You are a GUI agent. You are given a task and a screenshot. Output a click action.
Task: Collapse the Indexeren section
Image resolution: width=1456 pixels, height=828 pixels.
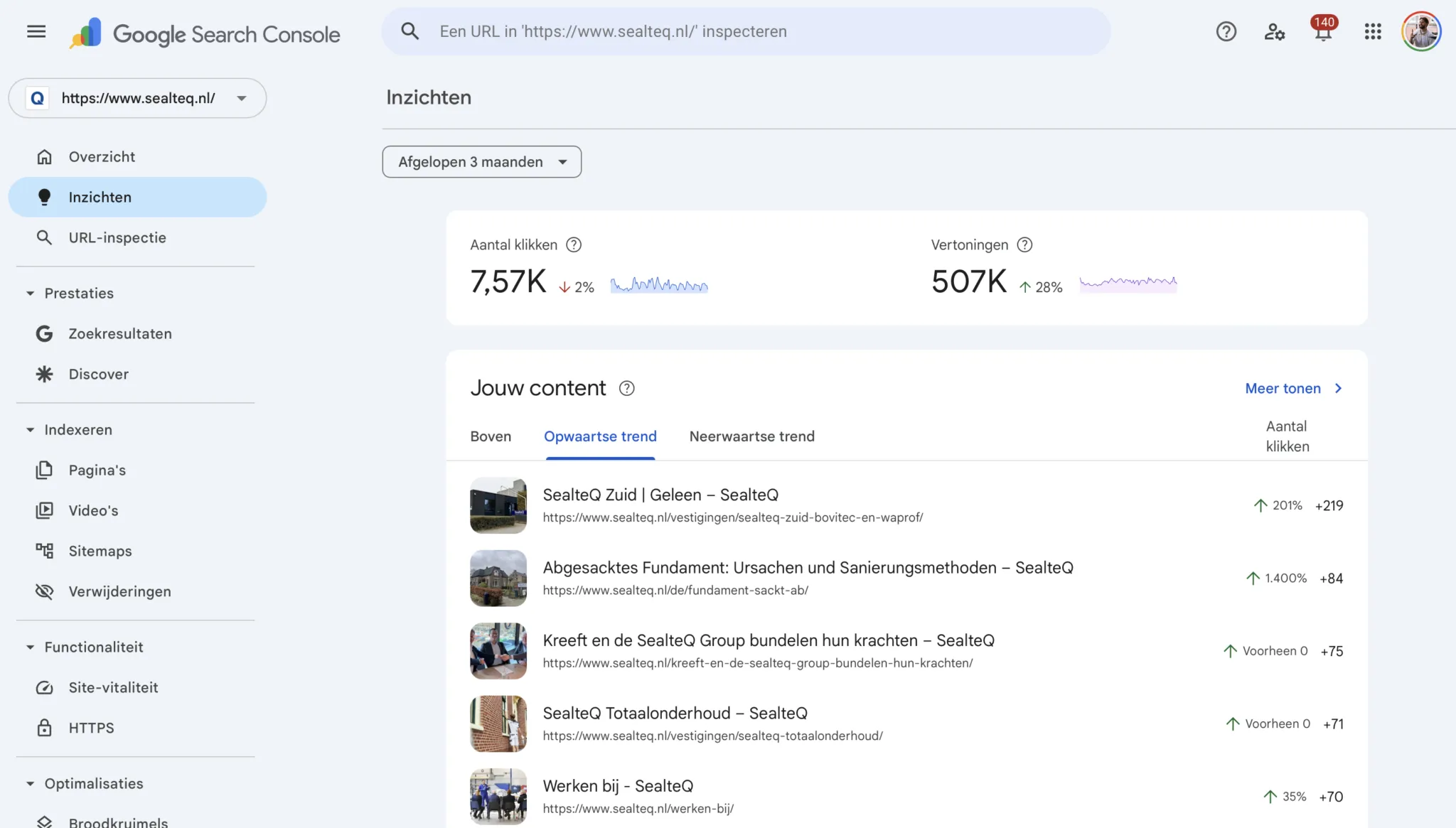pyautogui.click(x=30, y=429)
